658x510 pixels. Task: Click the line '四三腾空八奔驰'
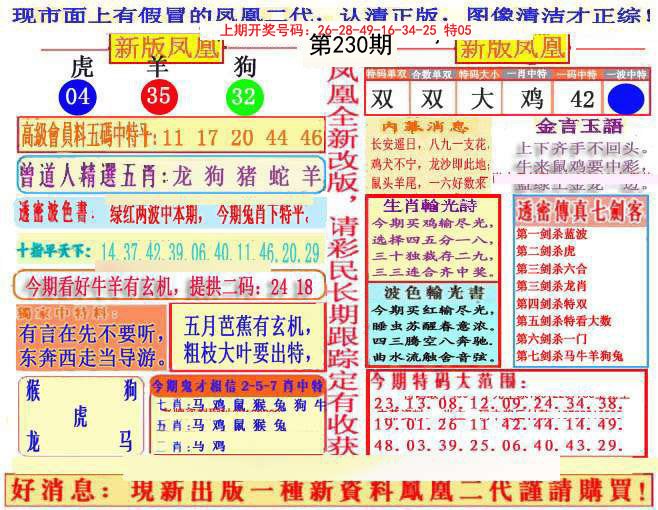pyautogui.click(x=430, y=341)
